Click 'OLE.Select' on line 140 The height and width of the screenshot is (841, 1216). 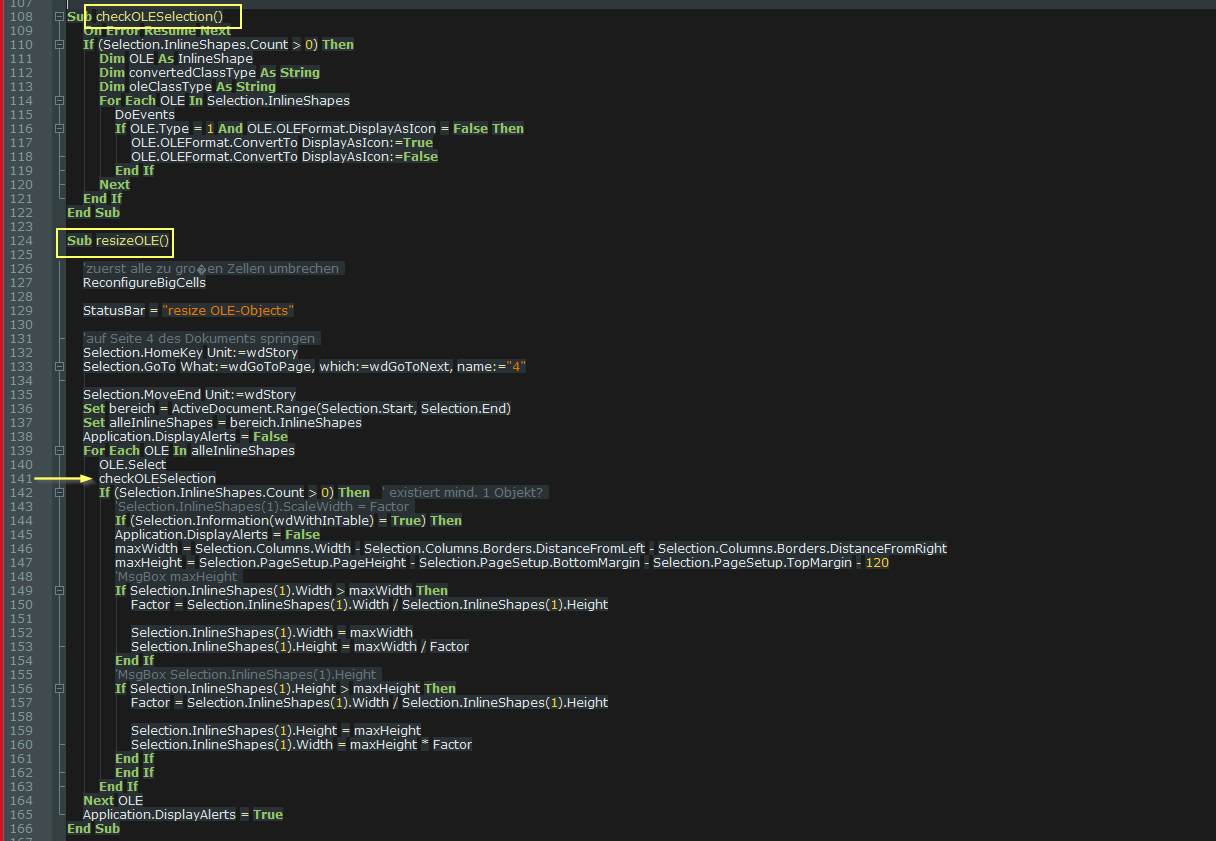pyautogui.click(x=132, y=465)
